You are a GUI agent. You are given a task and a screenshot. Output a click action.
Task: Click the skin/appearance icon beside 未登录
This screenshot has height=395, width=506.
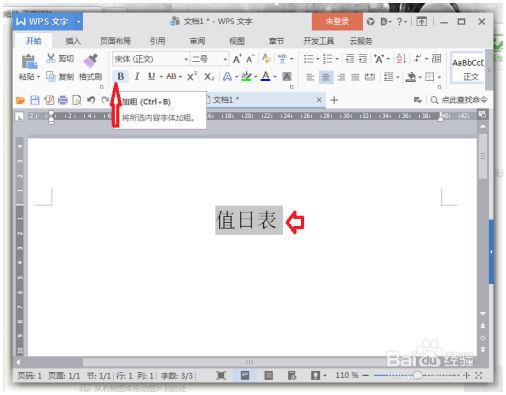pyautogui.click(x=371, y=22)
